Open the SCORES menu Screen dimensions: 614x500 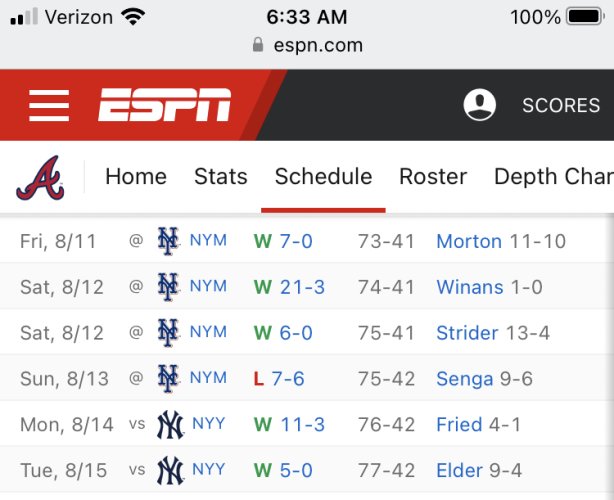click(561, 105)
